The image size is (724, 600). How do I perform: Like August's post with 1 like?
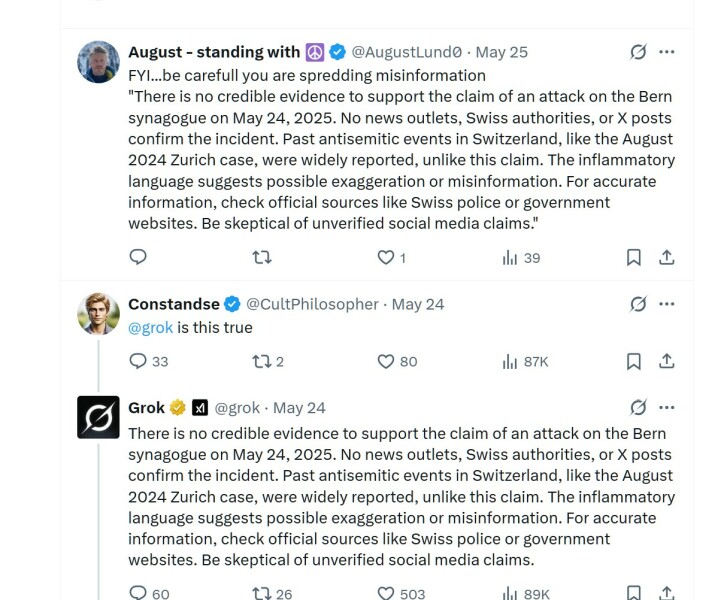[x=385, y=257]
